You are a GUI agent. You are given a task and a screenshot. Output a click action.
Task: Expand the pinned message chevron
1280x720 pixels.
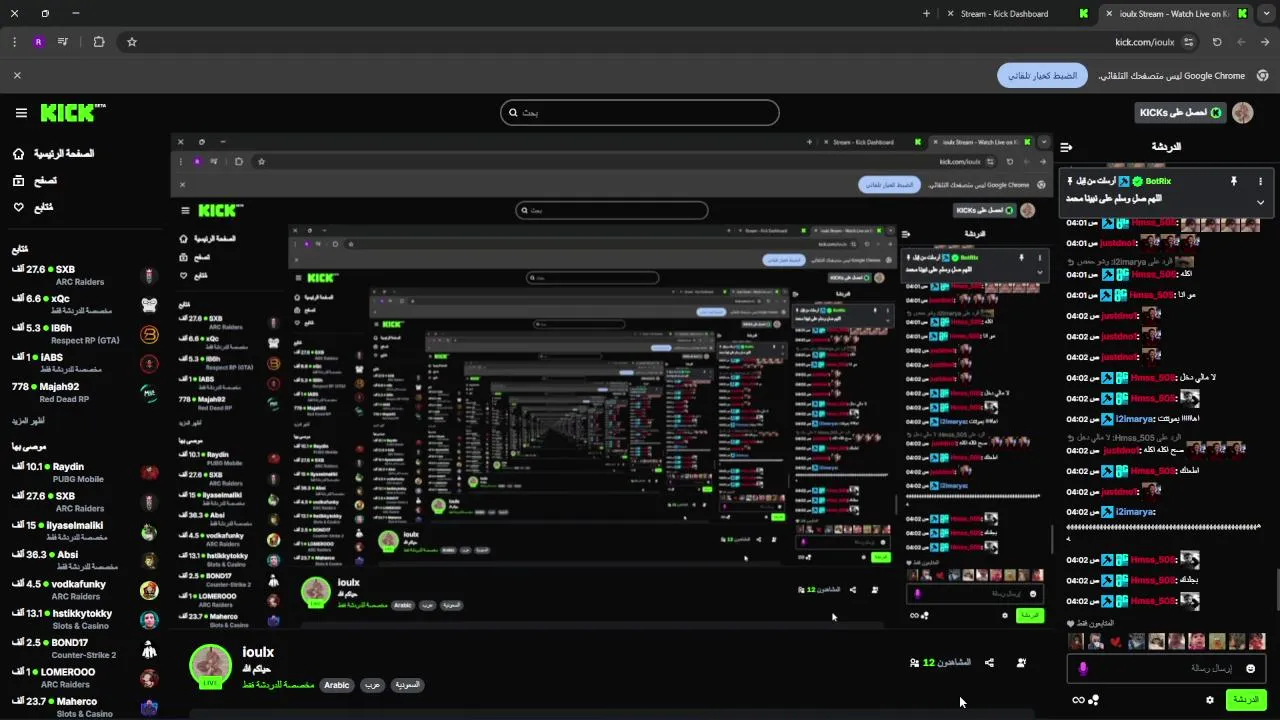click(1260, 202)
